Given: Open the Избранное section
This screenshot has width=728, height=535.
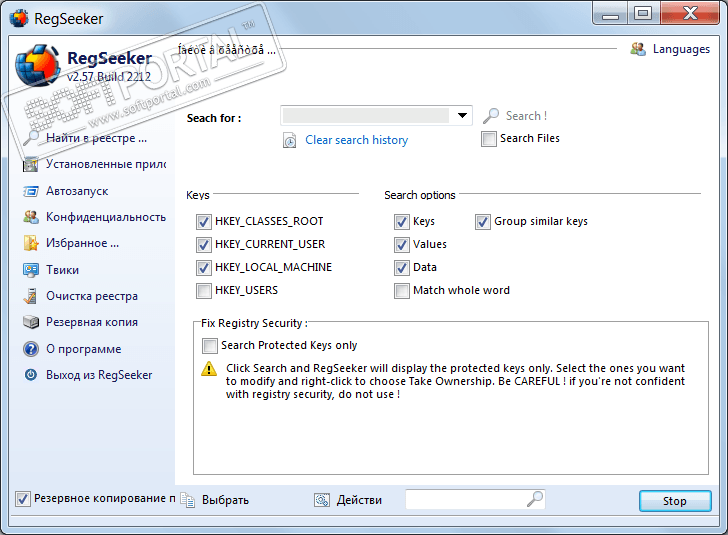Looking at the screenshot, I should [82, 243].
